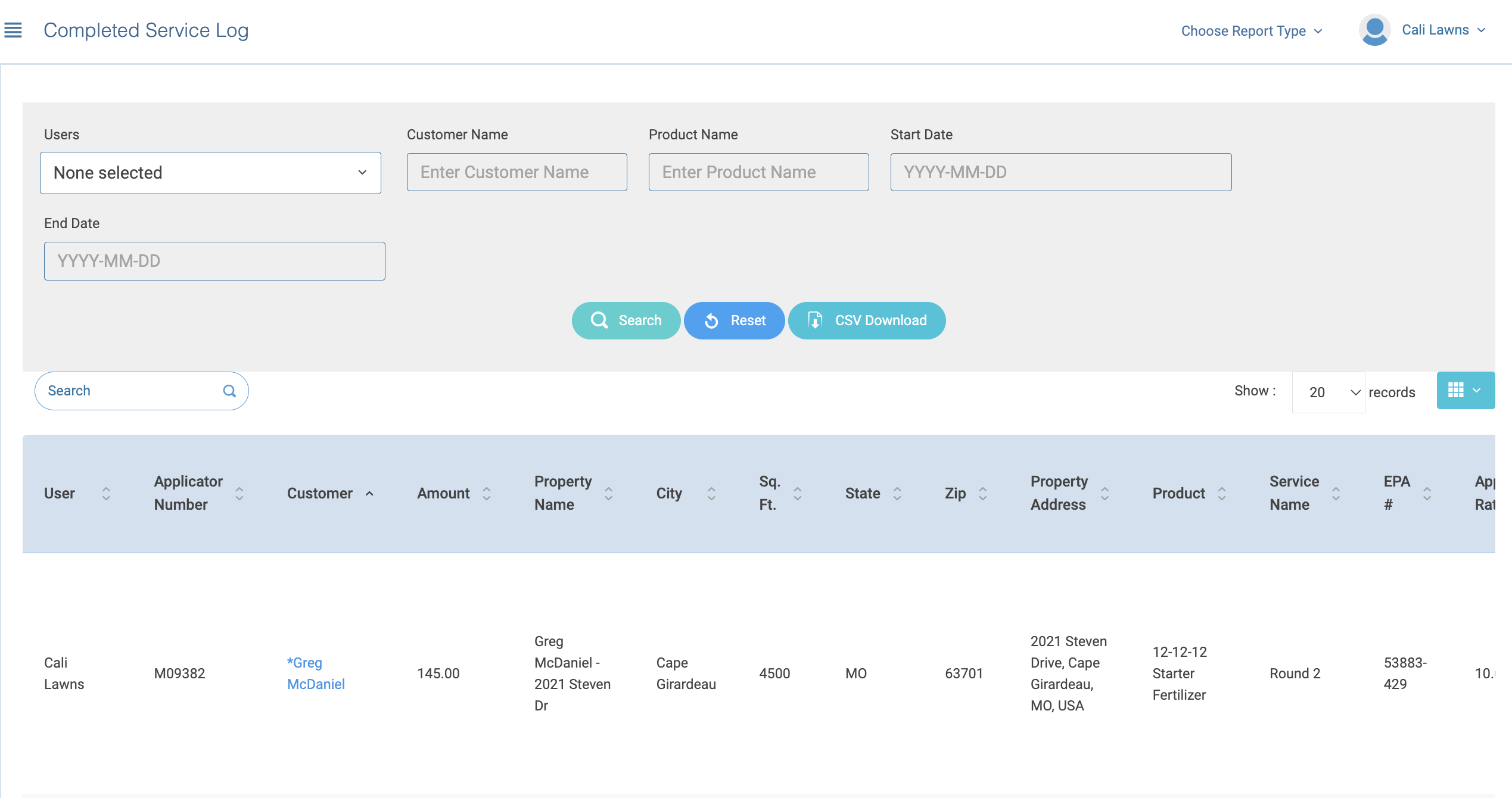Click the Reset button
This screenshot has height=798, width=1512.
(x=734, y=320)
